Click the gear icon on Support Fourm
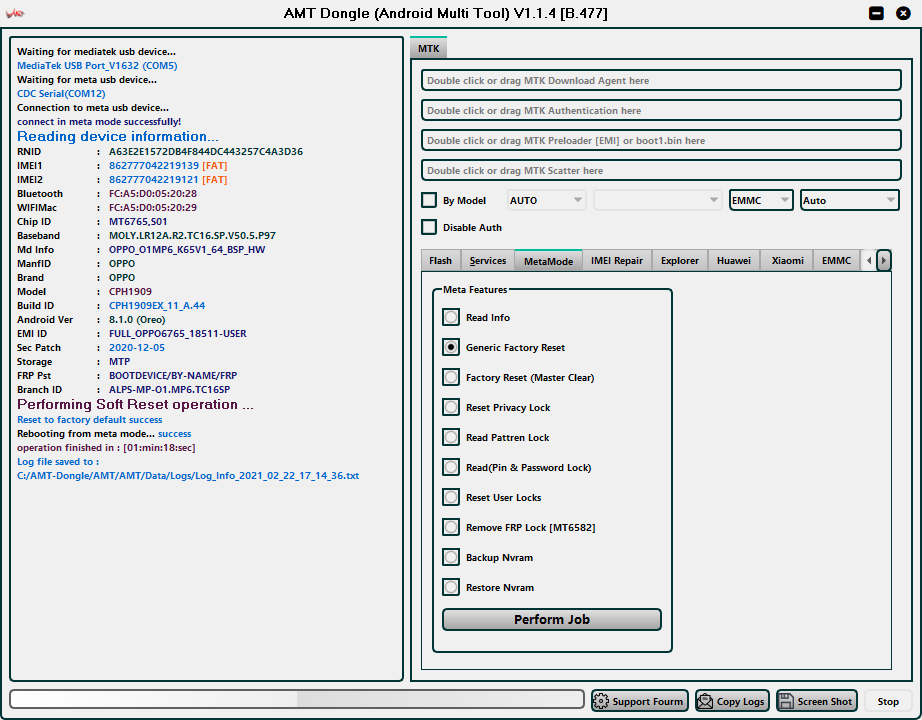 [x=601, y=701]
